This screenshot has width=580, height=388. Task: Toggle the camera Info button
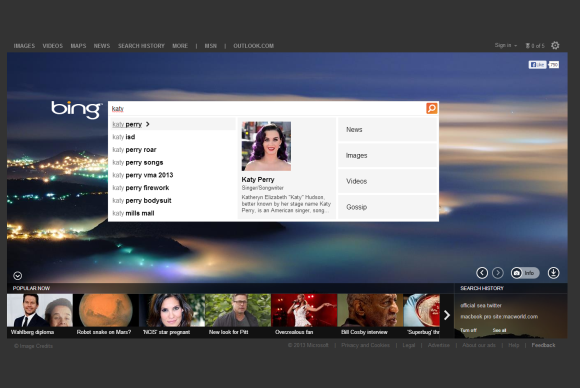[x=525, y=273]
